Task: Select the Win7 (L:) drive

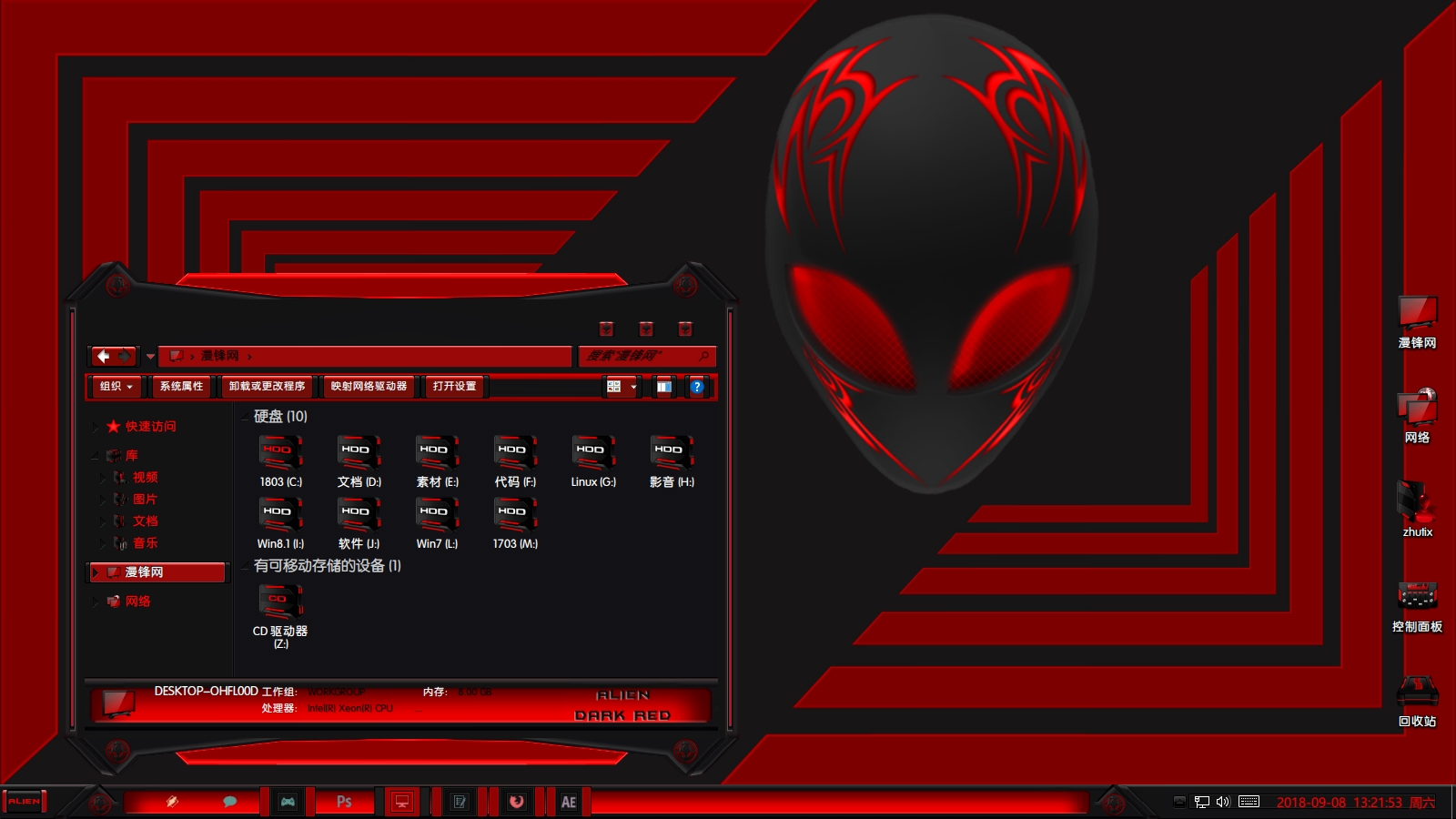Action: (x=437, y=523)
